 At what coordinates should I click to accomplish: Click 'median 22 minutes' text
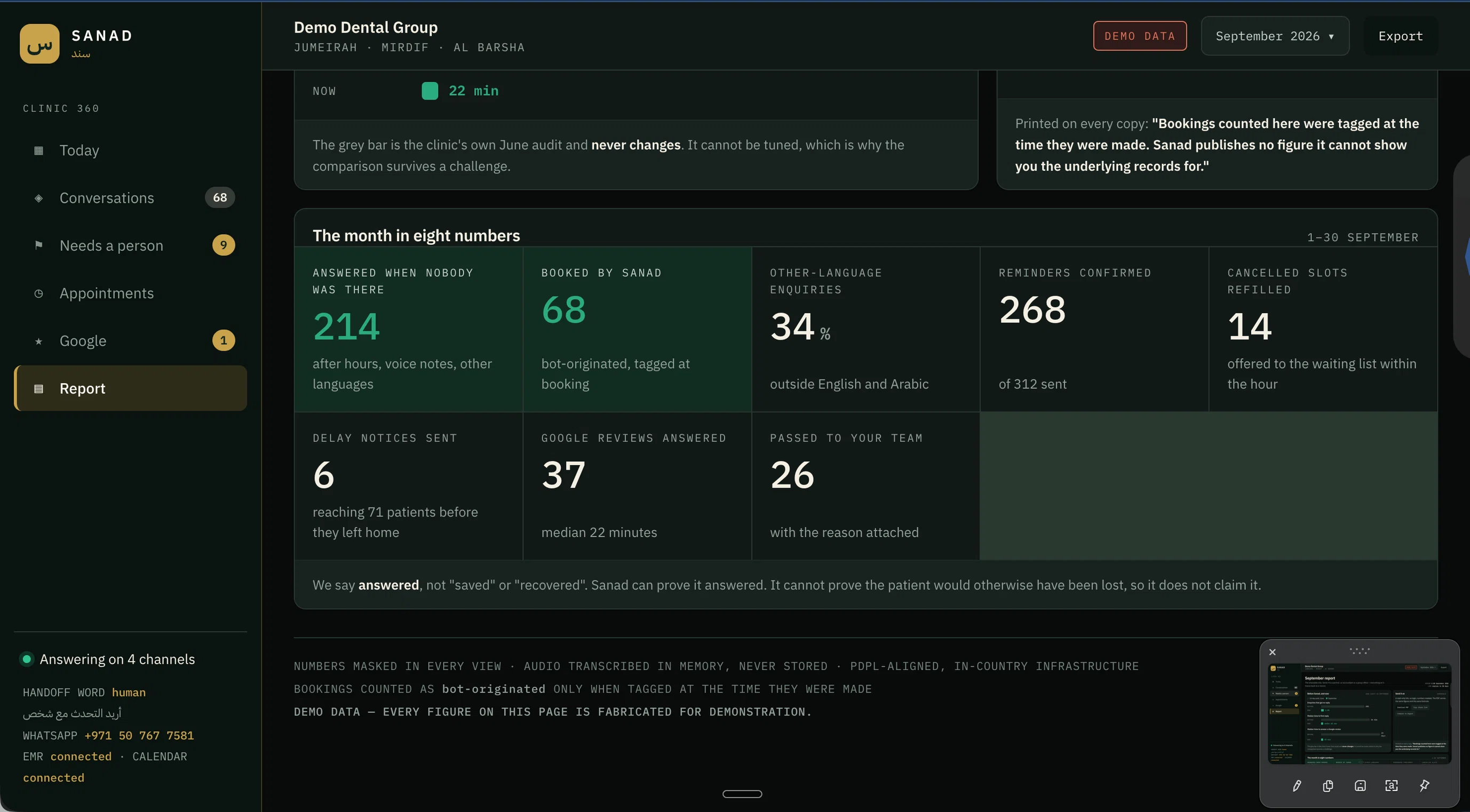click(599, 532)
